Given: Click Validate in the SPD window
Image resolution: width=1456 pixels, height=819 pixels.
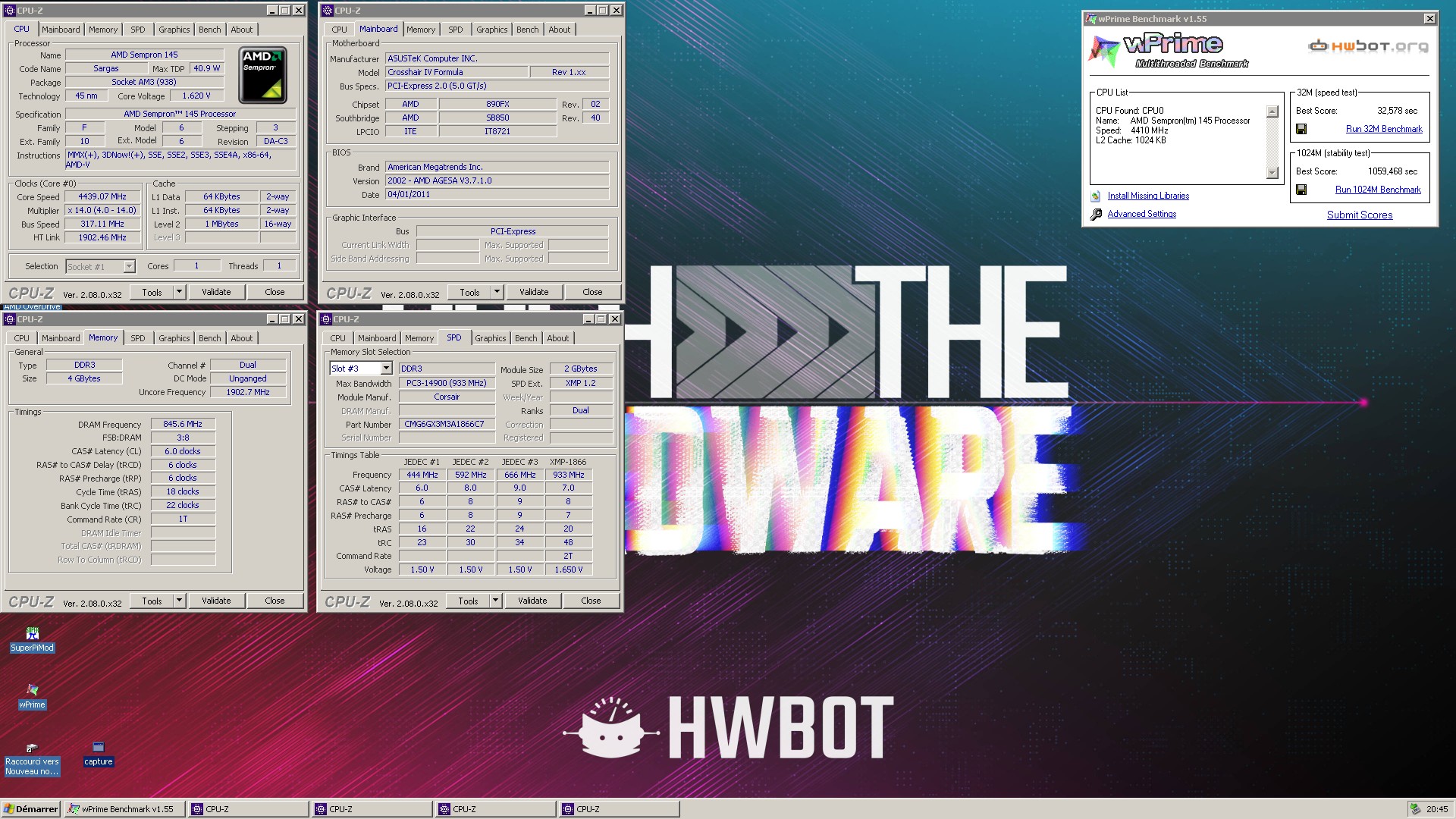Looking at the screenshot, I should point(532,601).
